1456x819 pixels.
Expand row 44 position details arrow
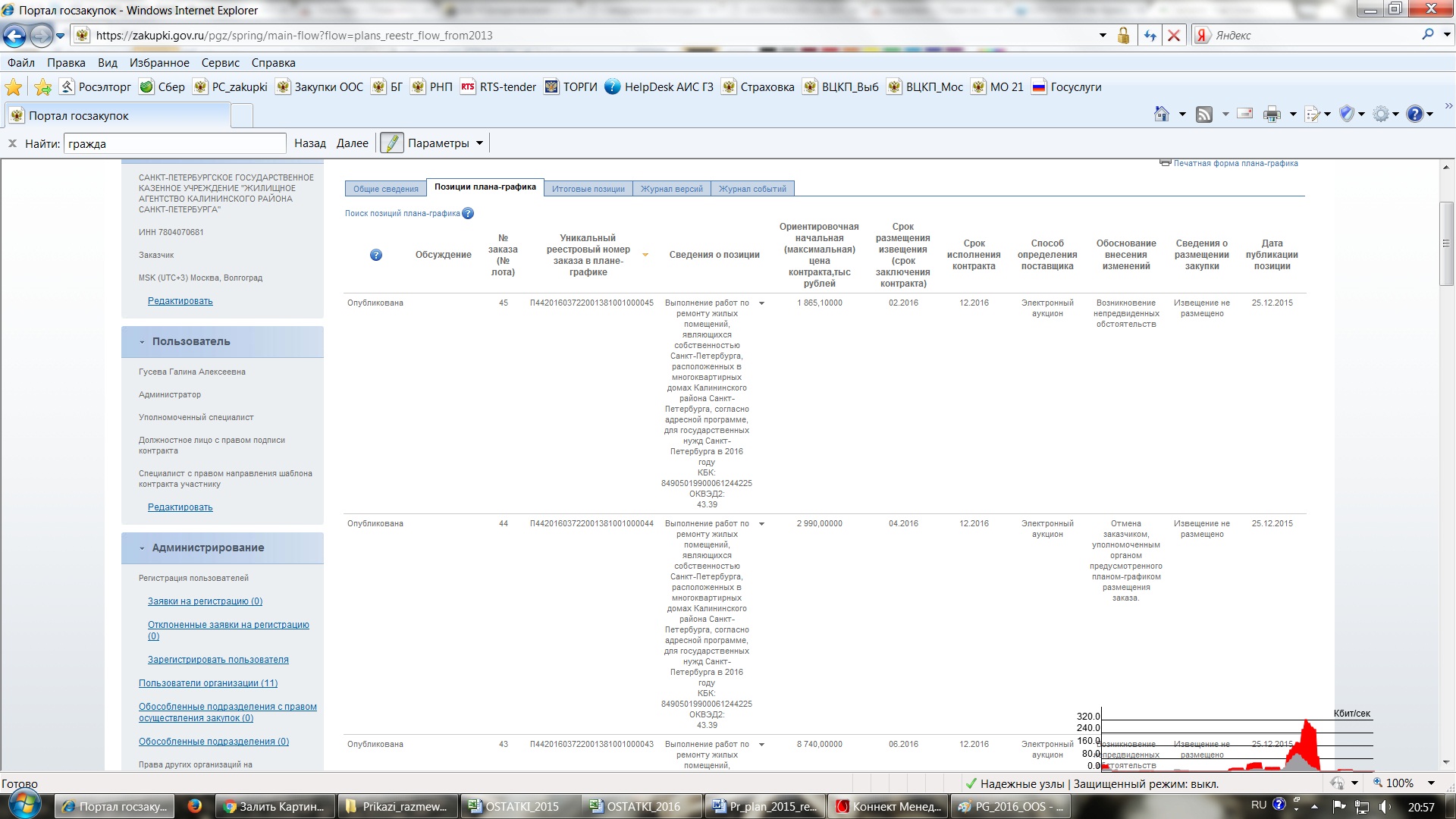761,524
